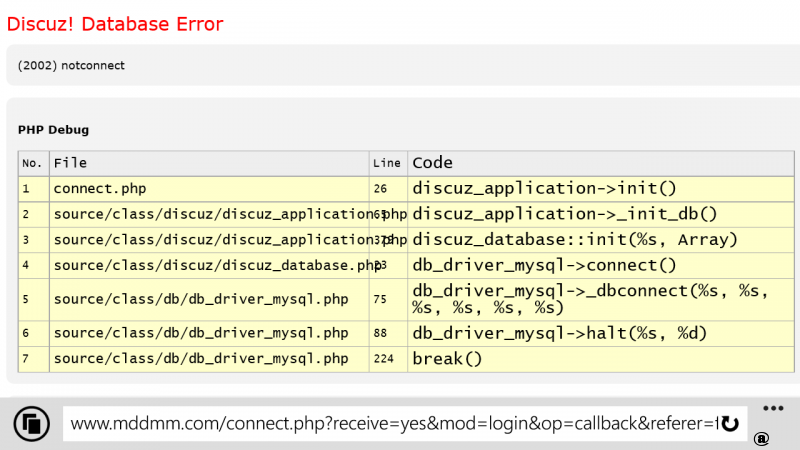Focus the address bar showing www.mddmm.com URL
This screenshot has height=450, width=800.
click(x=390, y=424)
